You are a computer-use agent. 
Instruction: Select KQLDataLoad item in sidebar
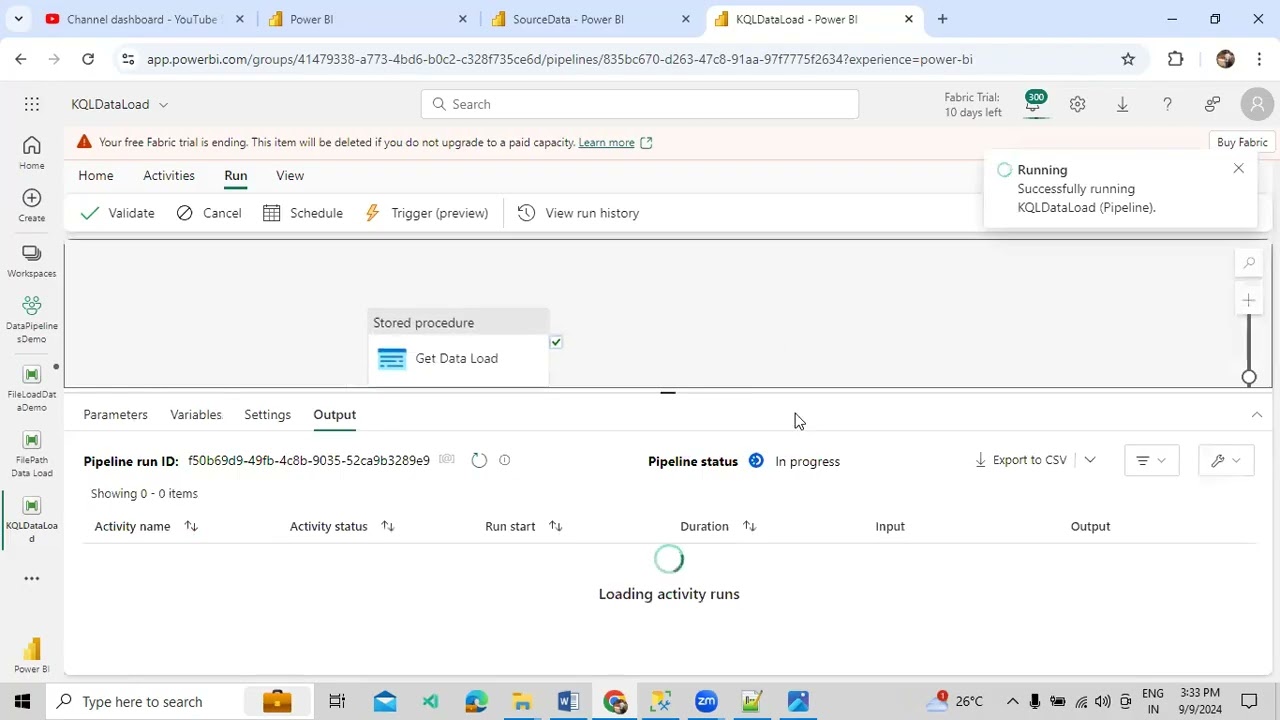tap(32, 519)
